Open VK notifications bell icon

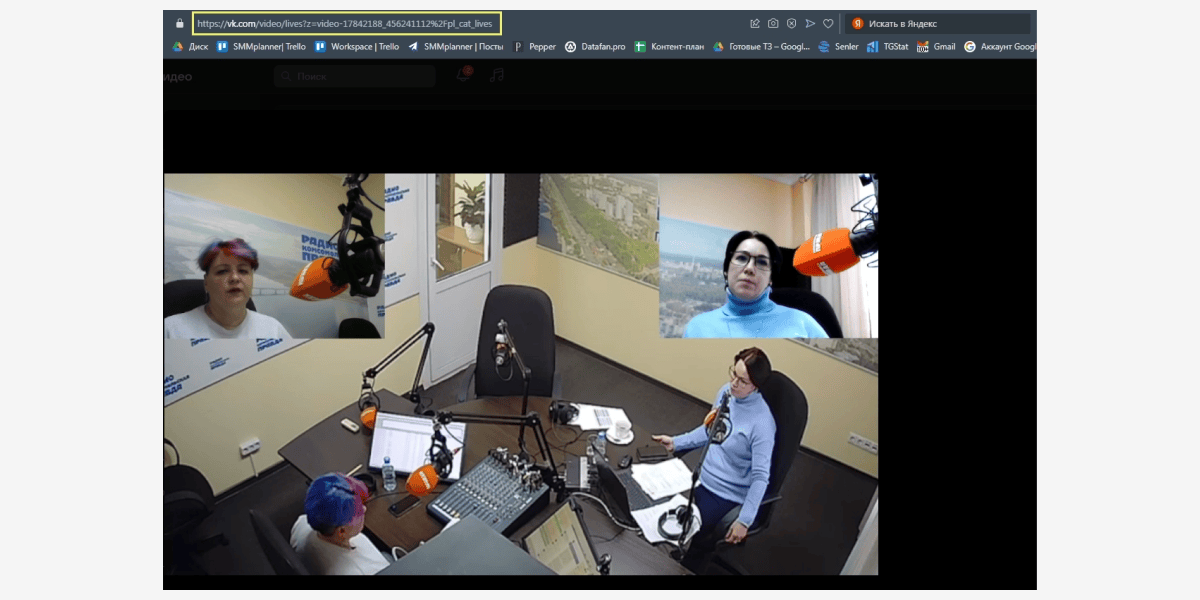463,76
